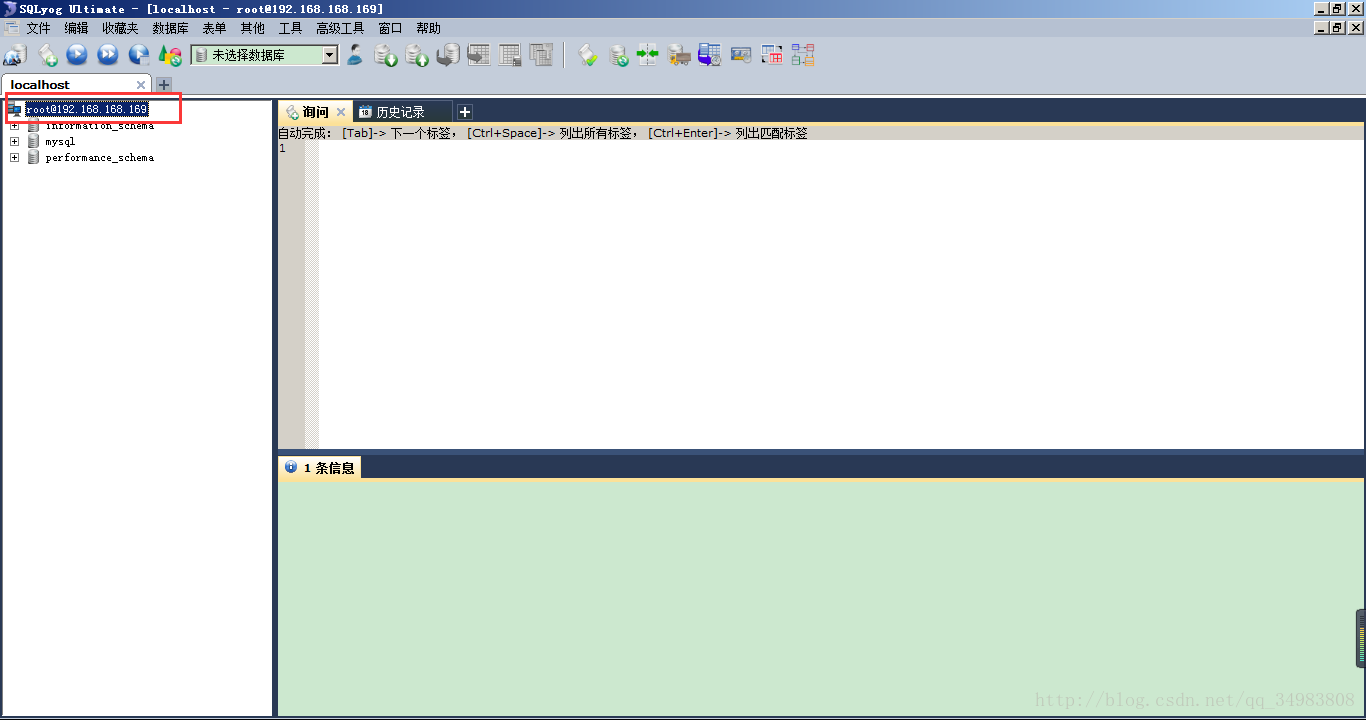Click the database icon with gray return arrow

(x=448, y=55)
